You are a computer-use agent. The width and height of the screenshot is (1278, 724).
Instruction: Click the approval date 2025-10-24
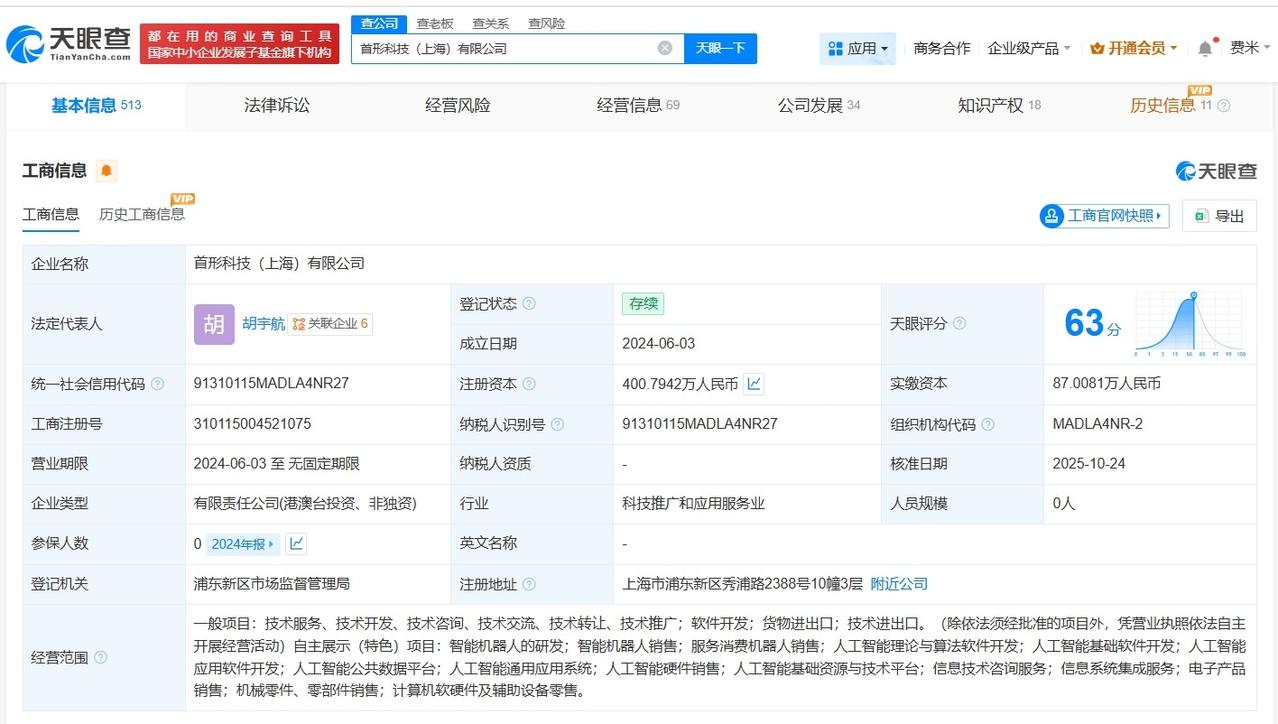pos(1089,464)
